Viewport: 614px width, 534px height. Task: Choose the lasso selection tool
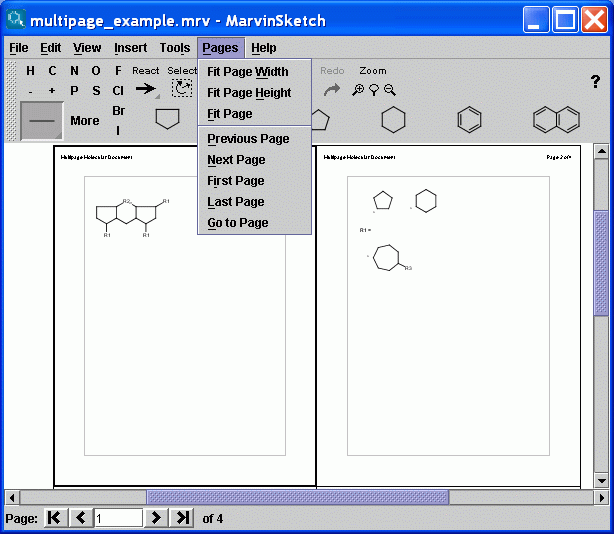click(x=182, y=89)
